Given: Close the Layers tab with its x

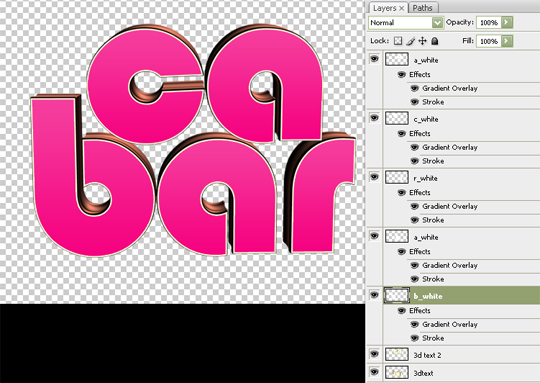Looking at the screenshot, I should coord(402,8).
